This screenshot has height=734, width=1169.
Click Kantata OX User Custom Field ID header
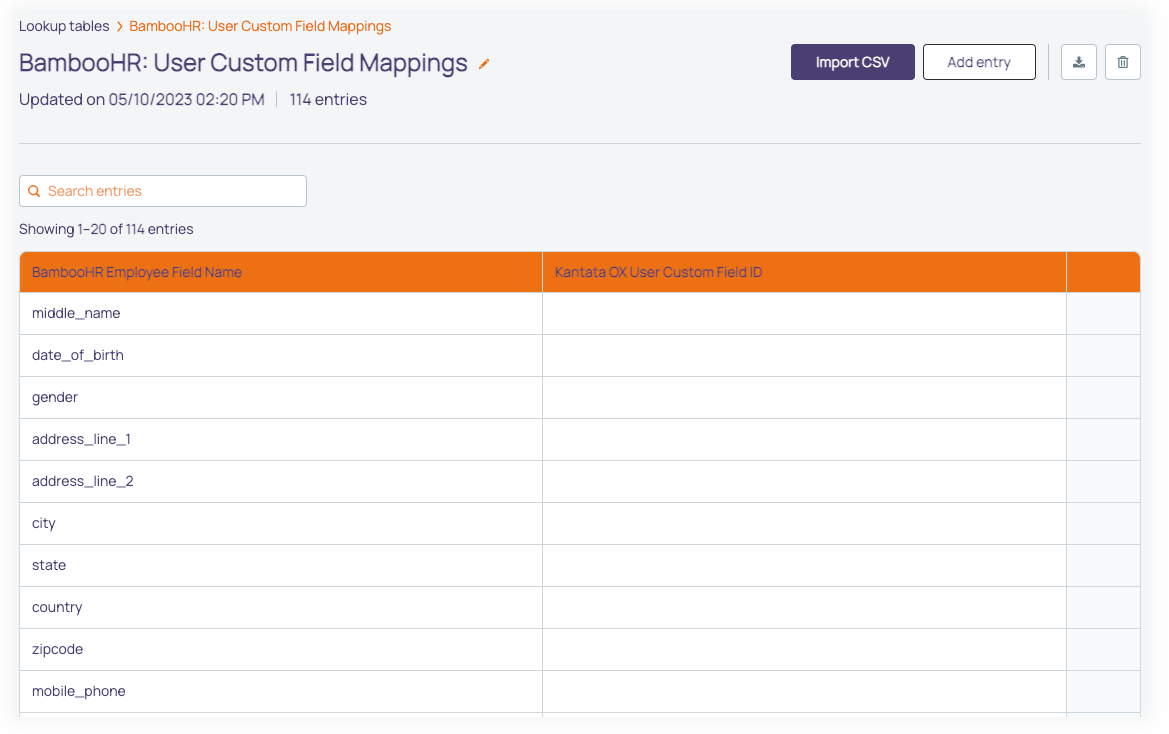click(804, 272)
